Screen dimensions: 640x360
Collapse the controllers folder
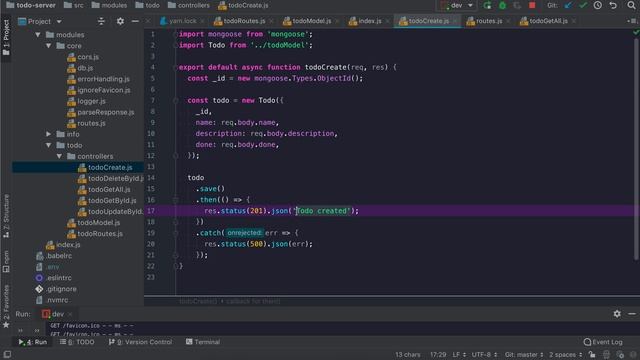[x=60, y=156]
